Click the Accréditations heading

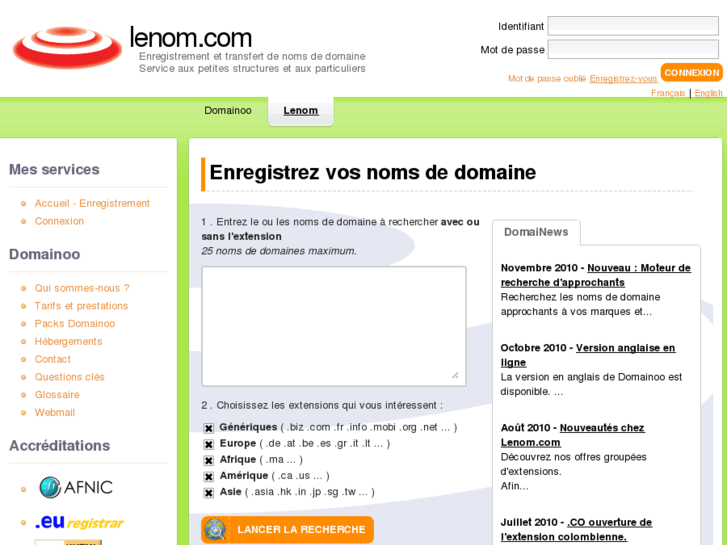60,446
